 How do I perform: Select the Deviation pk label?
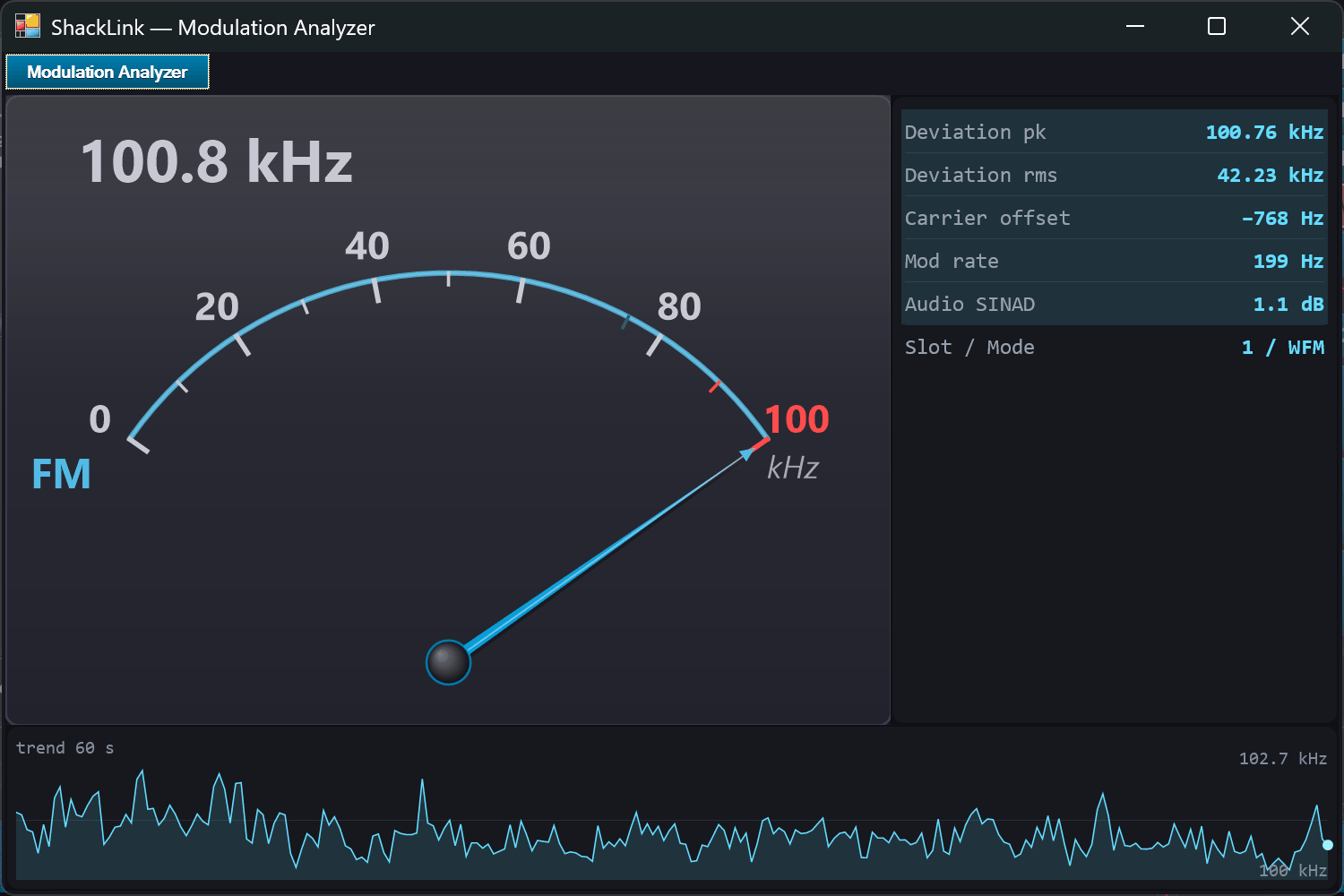tap(975, 133)
